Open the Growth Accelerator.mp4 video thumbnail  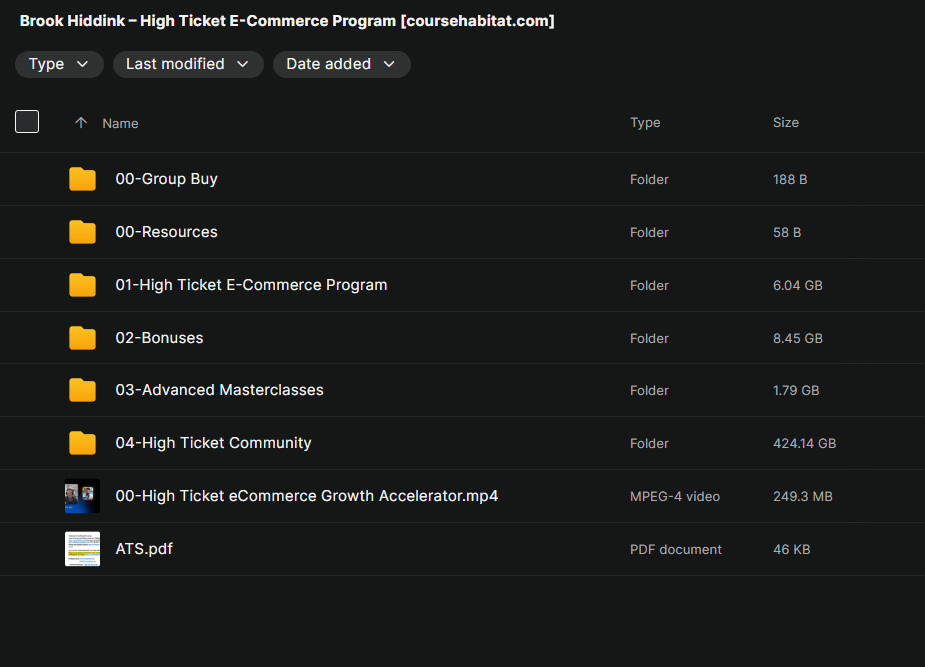tap(82, 496)
